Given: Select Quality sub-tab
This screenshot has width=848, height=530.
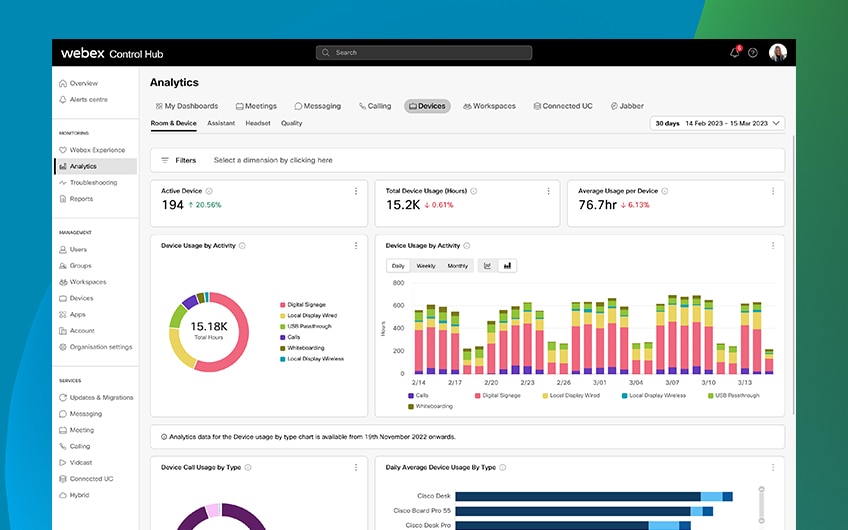Looking at the screenshot, I should (291, 123).
